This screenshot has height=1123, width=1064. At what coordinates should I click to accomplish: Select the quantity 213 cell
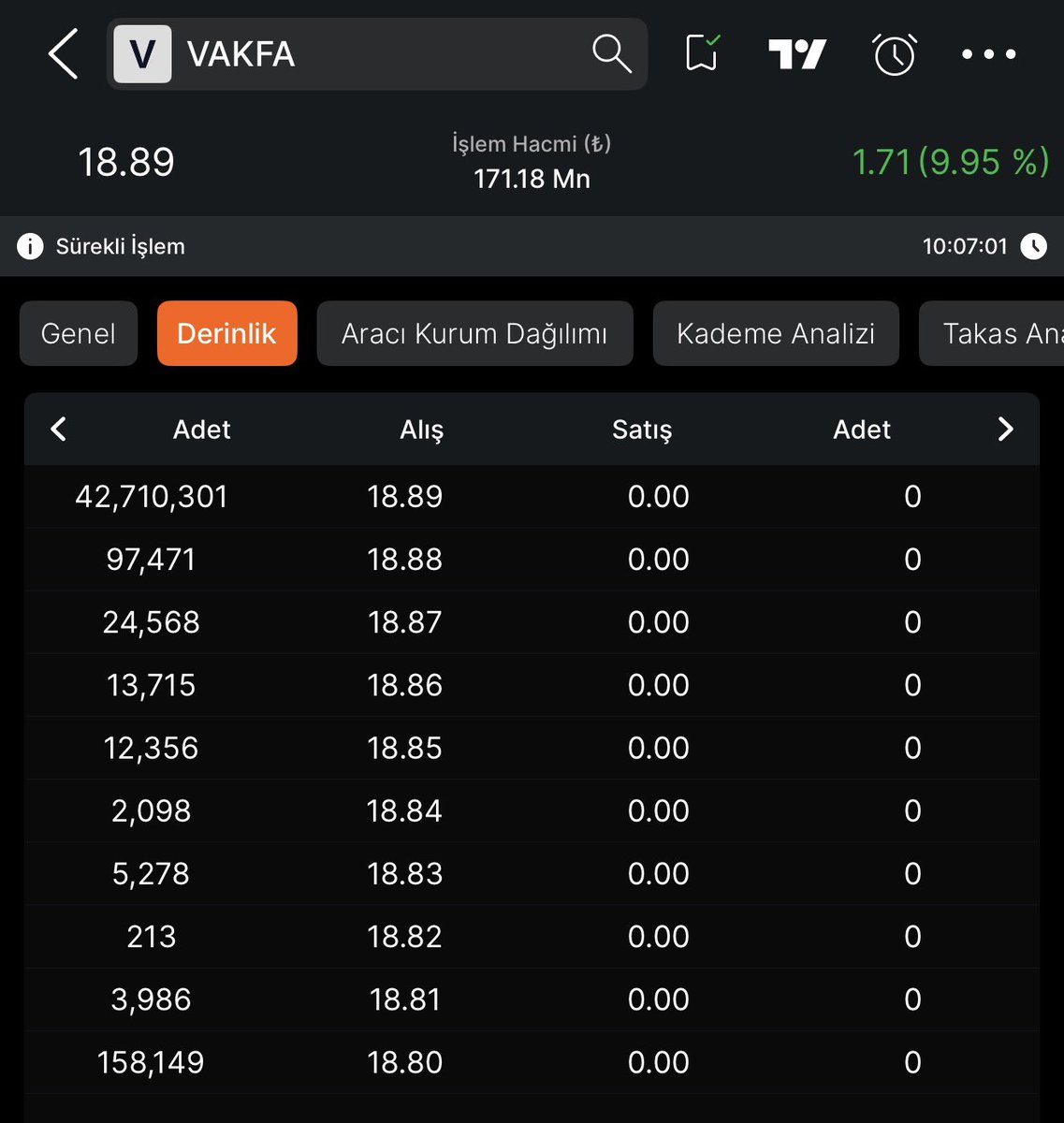coord(152,936)
